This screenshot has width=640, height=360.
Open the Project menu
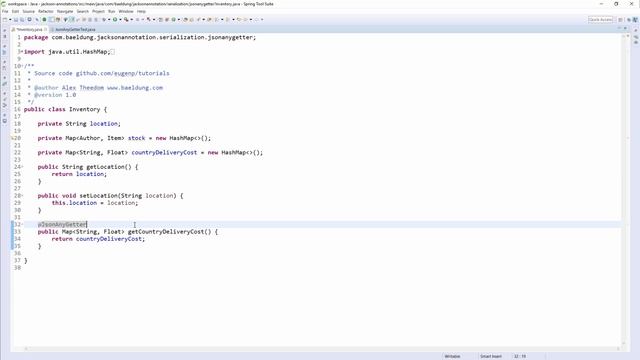click(98, 11)
